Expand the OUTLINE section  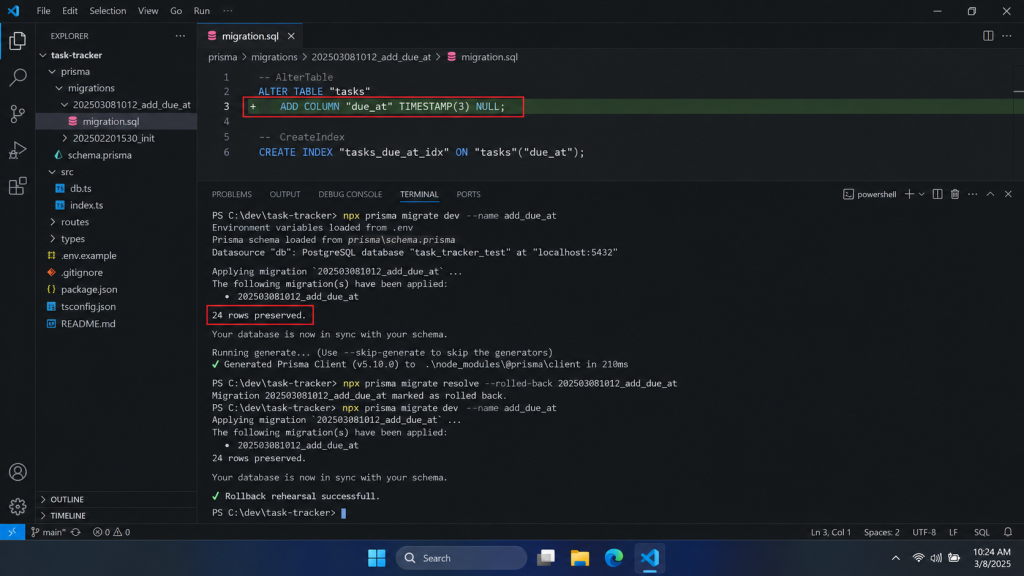click(x=43, y=500)
